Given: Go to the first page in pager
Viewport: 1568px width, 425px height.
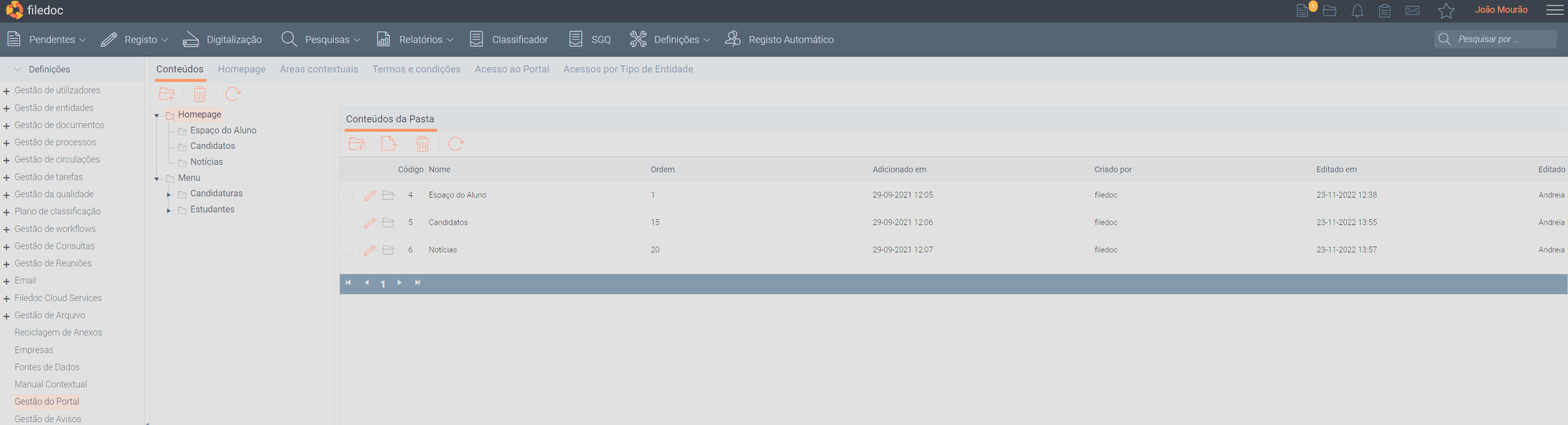Looking at the screenshot, I should [348, 283].
